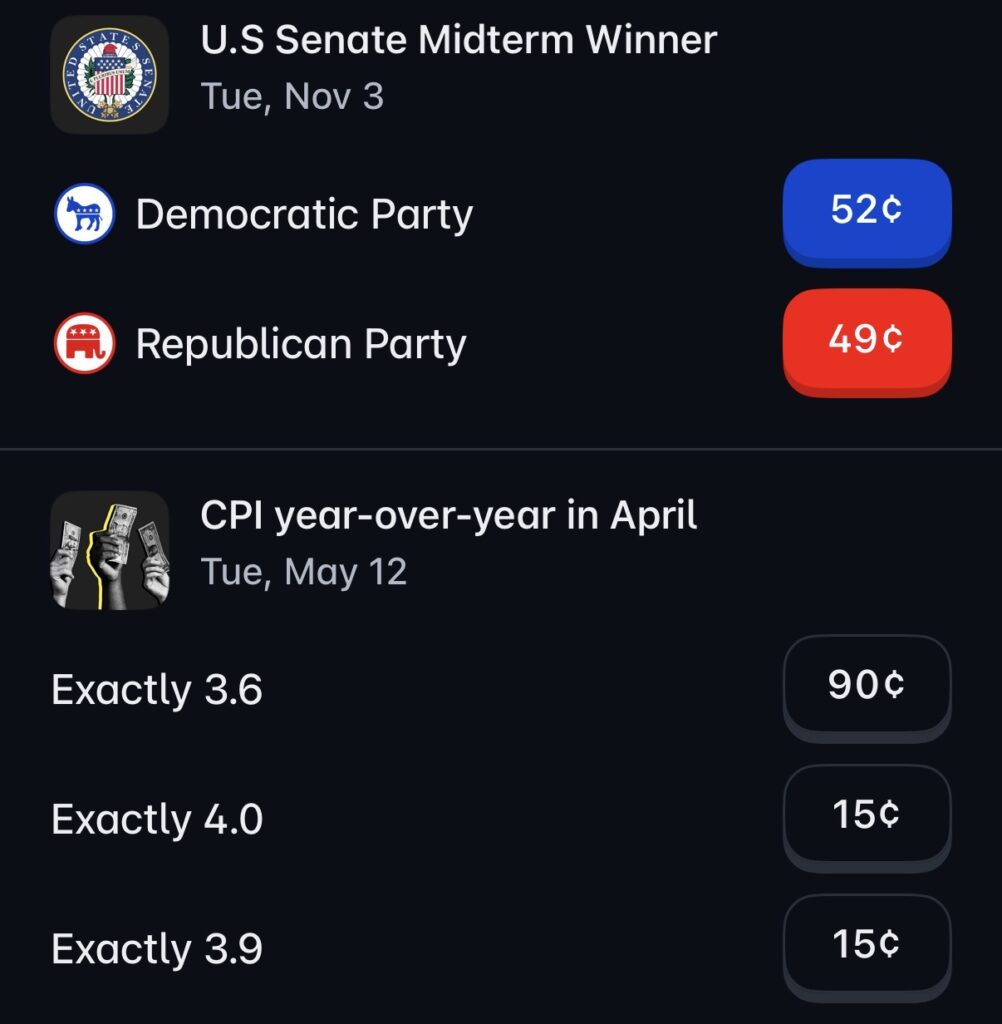Select the 15¢ price for Exactly 3.9
The height and width of the screenshot is (1024, 1002).
pyautogui.click(x=866, y=945)
